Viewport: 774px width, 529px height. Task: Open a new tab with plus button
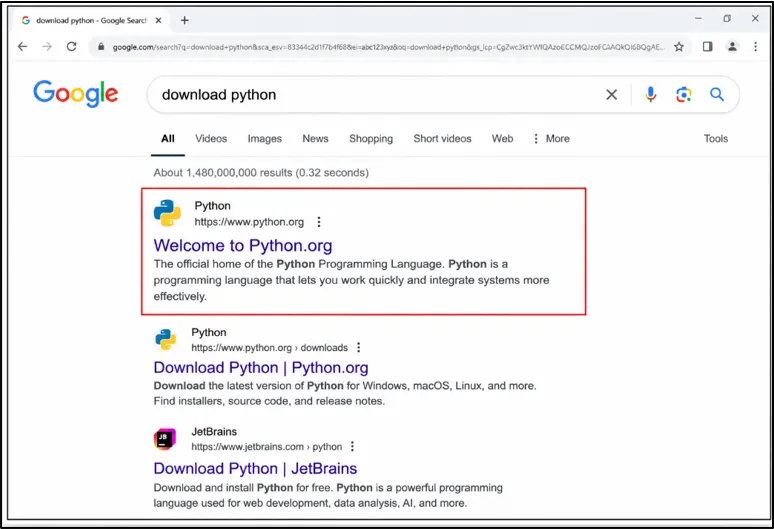pos(185,20)
